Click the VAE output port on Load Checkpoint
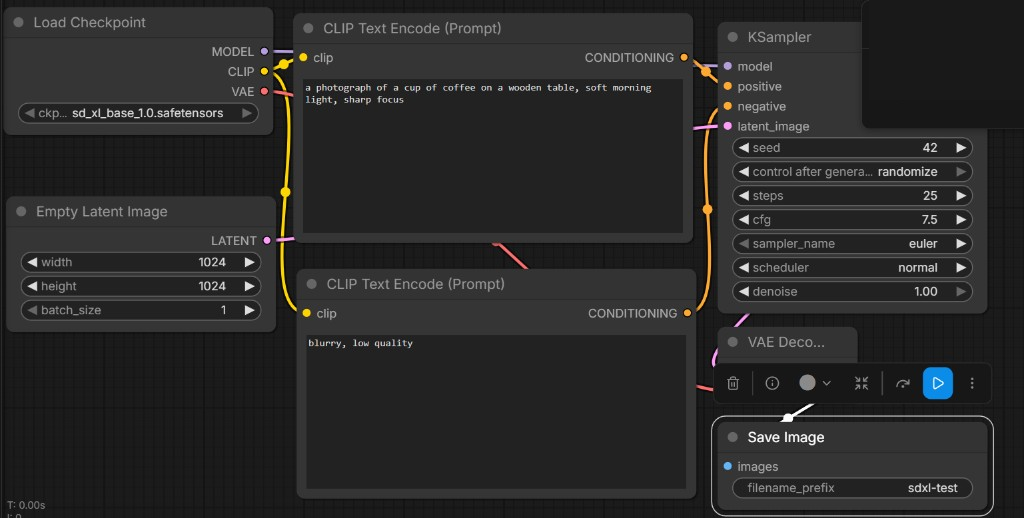This screenshot has width=1024, height=518. click(264, 91)
